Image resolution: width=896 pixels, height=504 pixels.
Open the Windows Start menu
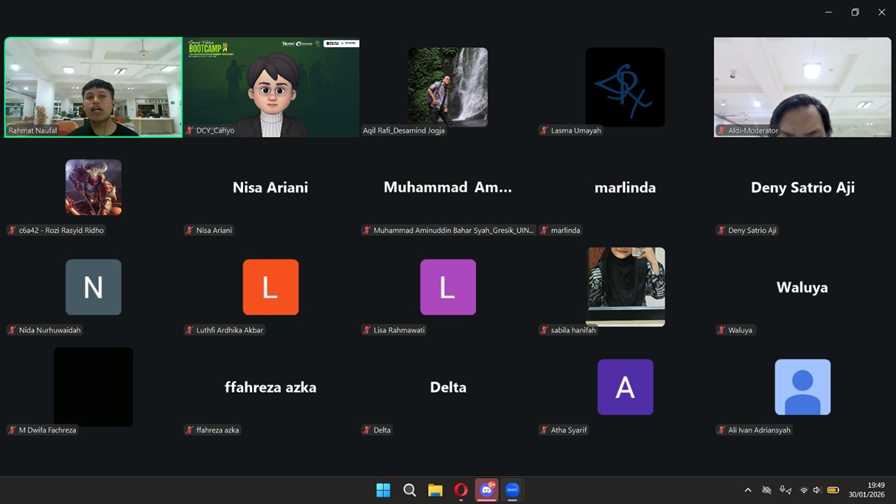point(383,490)
